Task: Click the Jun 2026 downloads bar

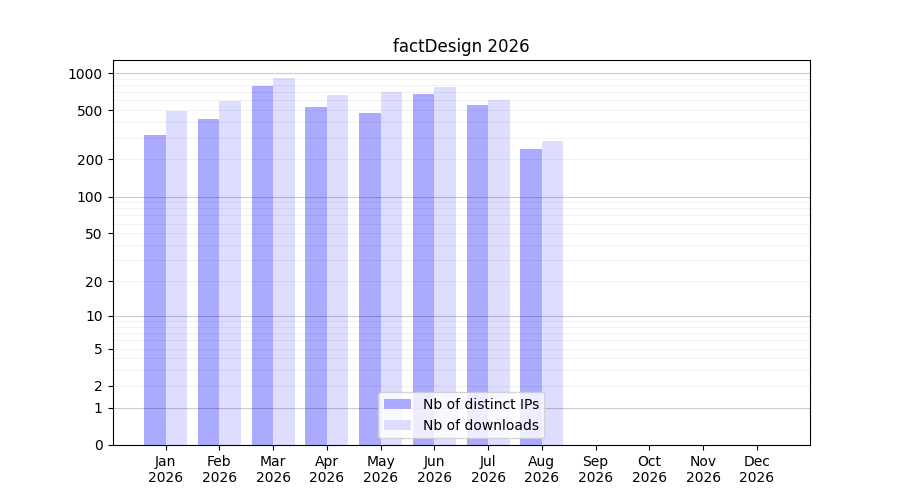Action: coord(445,266)
